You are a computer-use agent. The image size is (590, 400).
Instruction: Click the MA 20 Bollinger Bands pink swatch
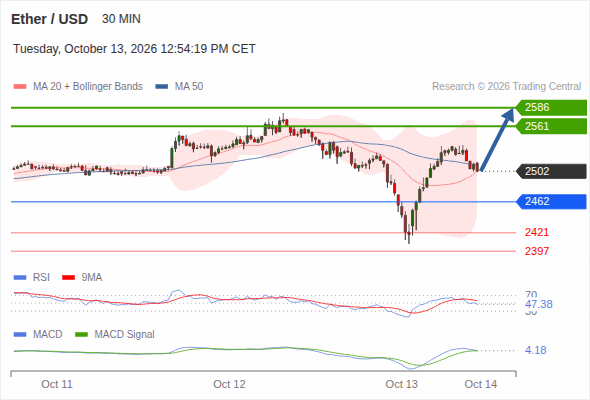click(20, 87)
